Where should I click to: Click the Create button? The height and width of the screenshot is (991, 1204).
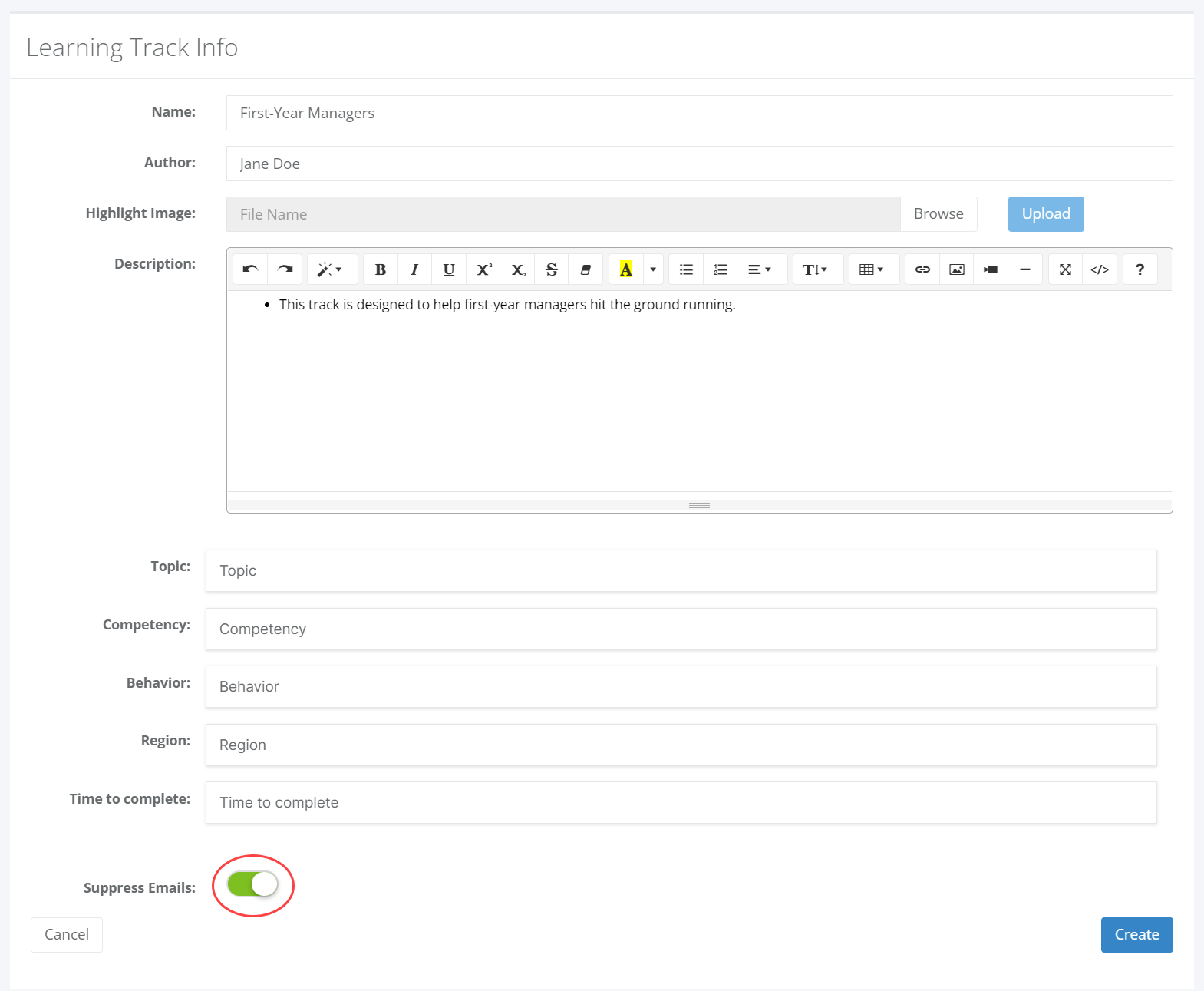pyautogui.click(x=1137, y=935)
